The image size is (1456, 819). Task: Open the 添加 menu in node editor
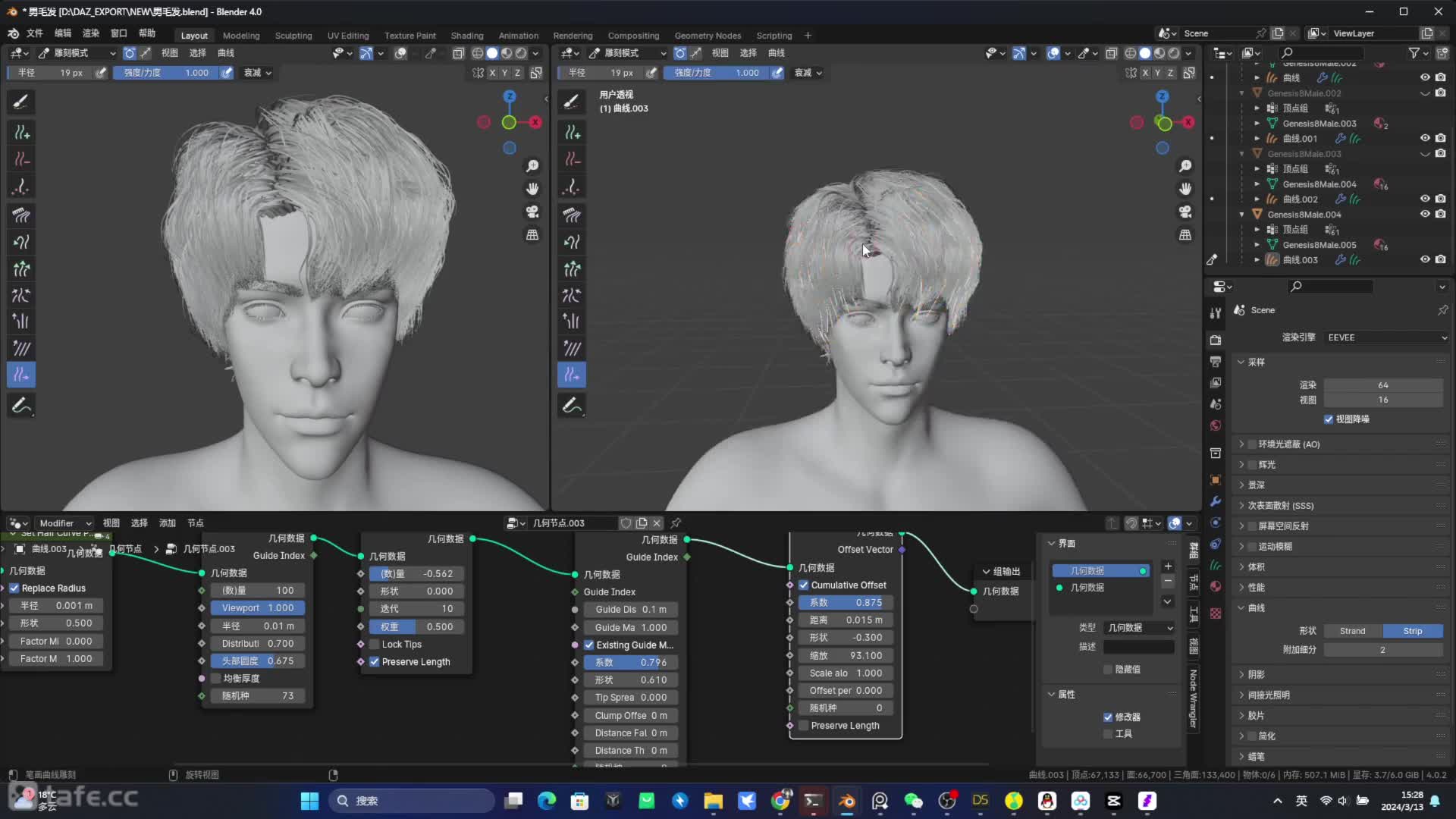pos(168,523)
